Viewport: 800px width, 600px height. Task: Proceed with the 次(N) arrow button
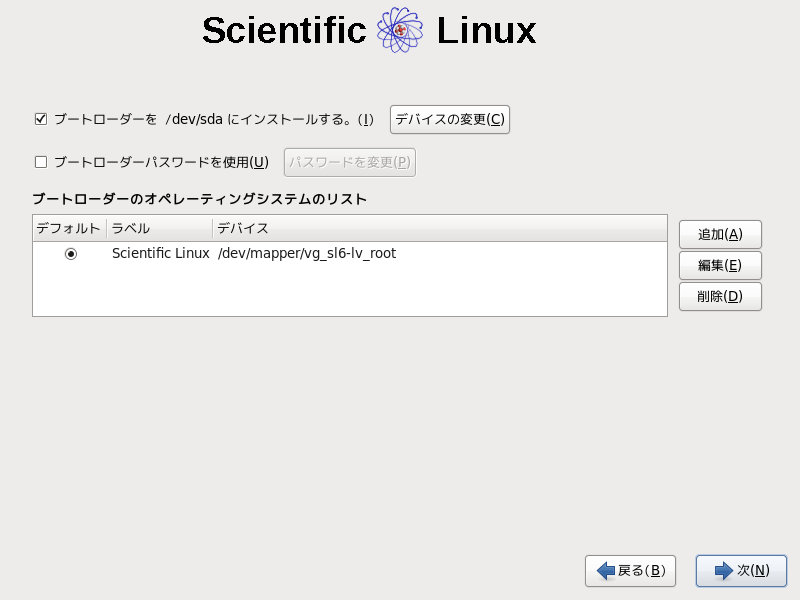click(741, 571)
